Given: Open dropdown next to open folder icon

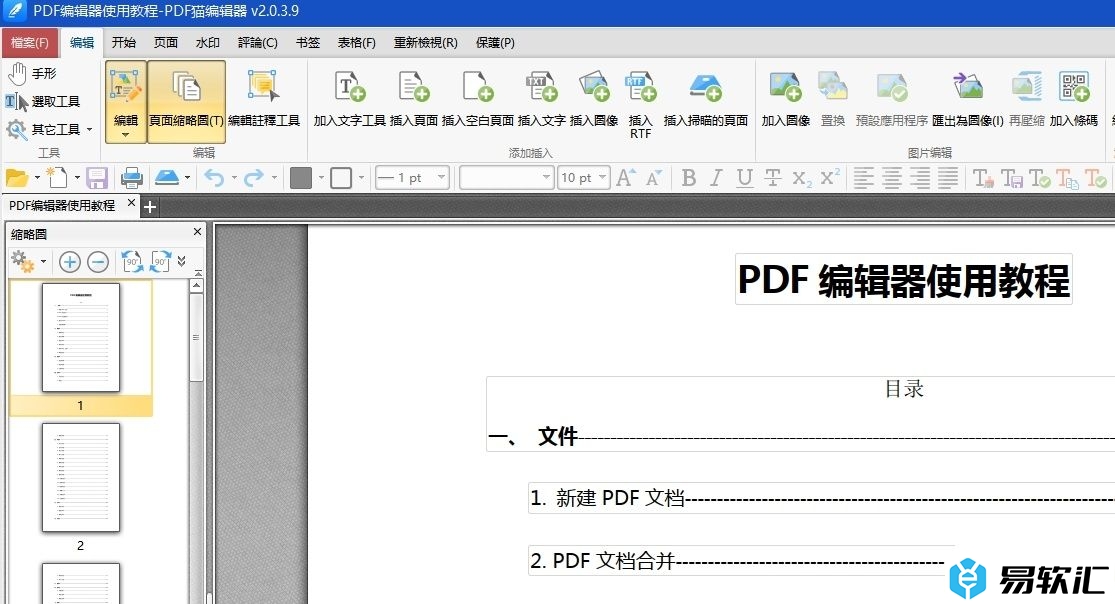Looking at the screenshot, I should [37, 177].
